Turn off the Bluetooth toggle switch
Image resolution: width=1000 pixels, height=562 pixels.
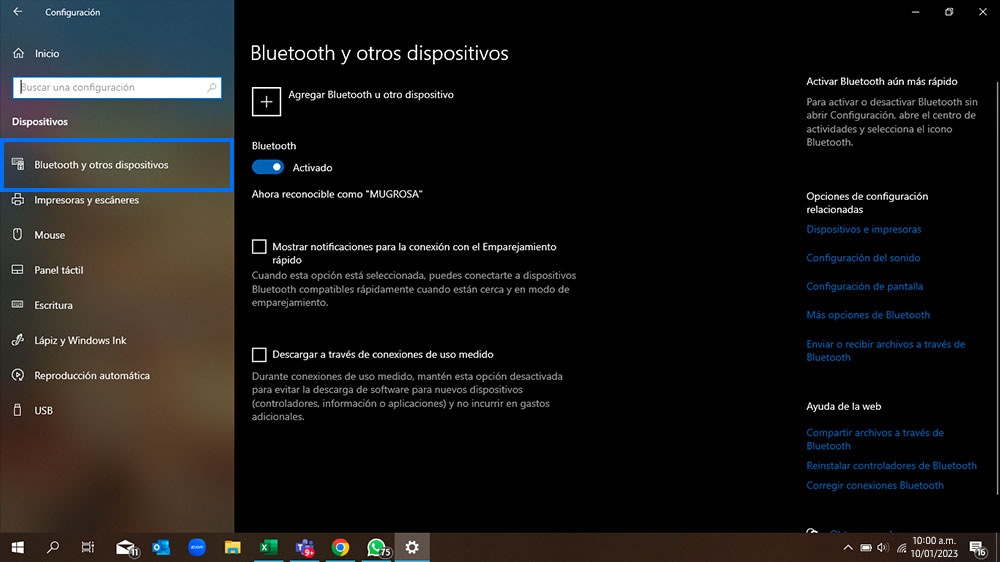(x=268, y=167)
